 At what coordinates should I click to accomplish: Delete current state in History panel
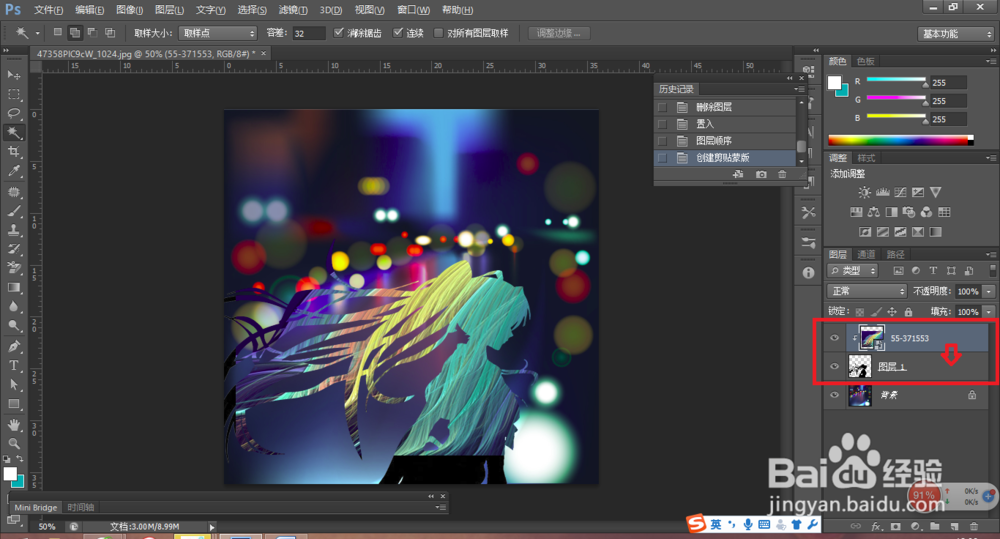pos(783,175)
